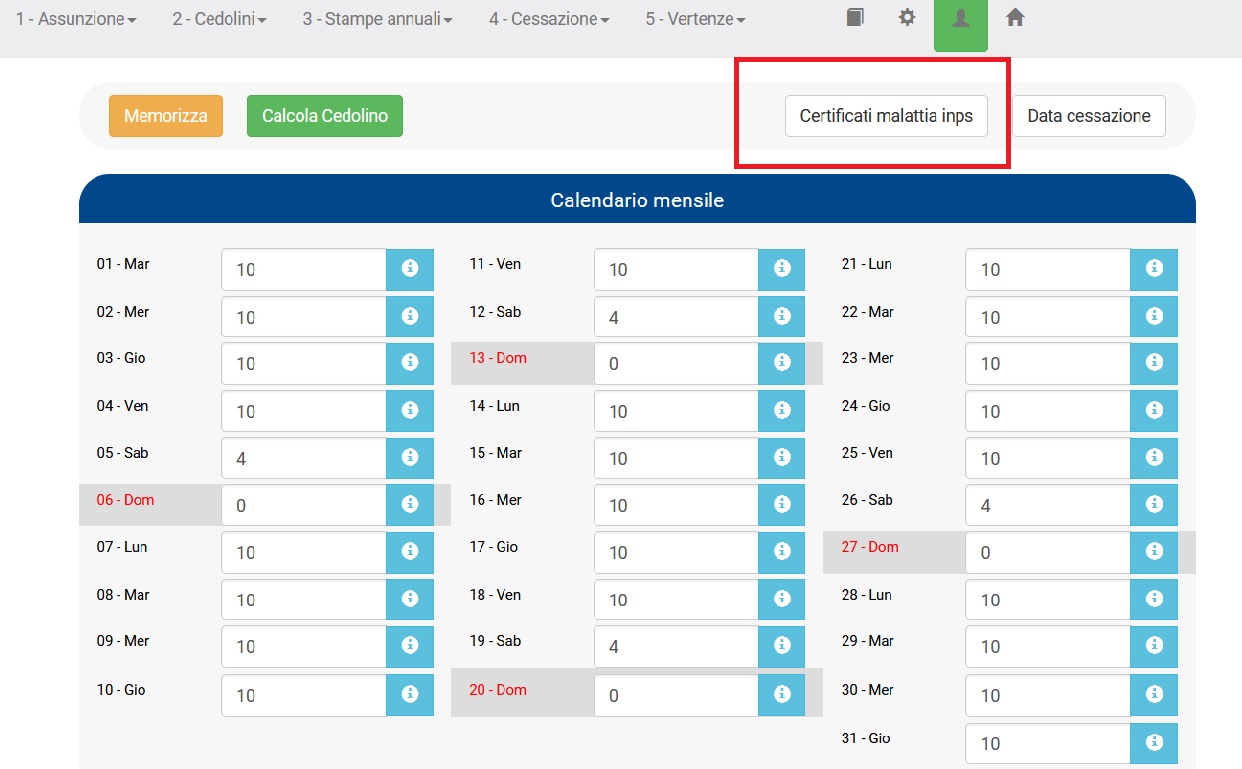Open the 2 - Cedolini menu
Viewport: 1242px width, 769px height.
coord(219,17)
